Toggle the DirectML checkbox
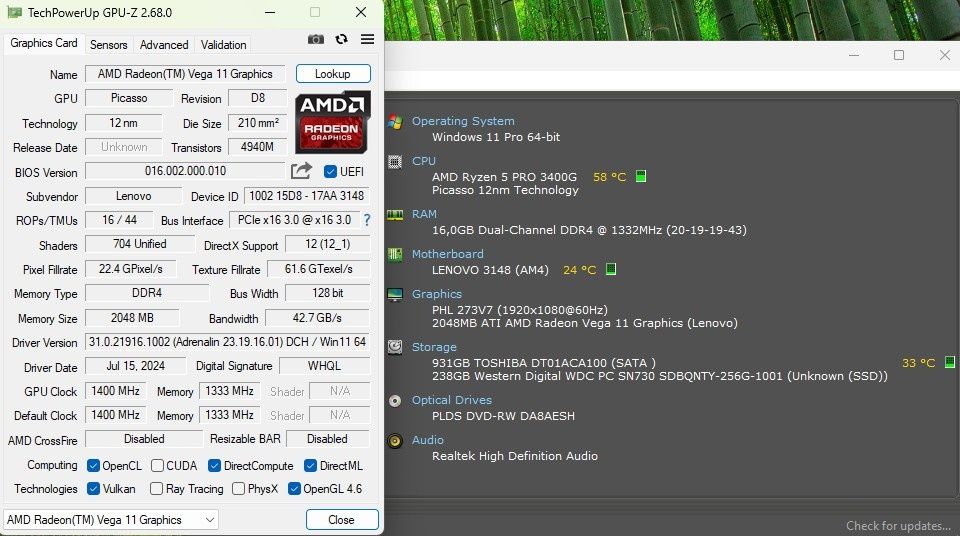 click(310, 466)
